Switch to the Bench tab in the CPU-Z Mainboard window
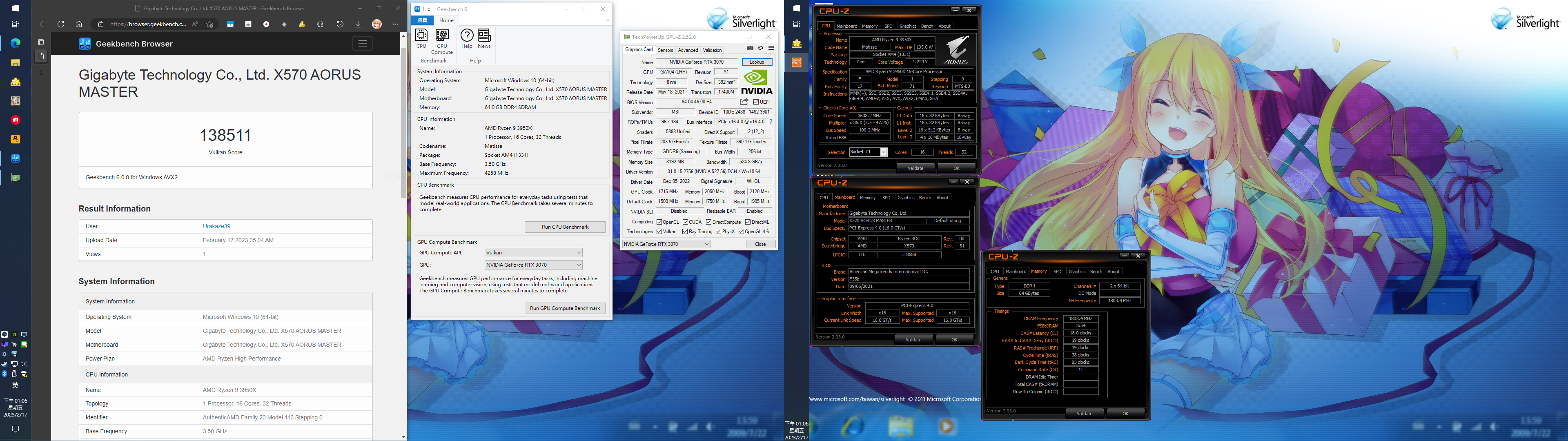 (x=924, y=197)
